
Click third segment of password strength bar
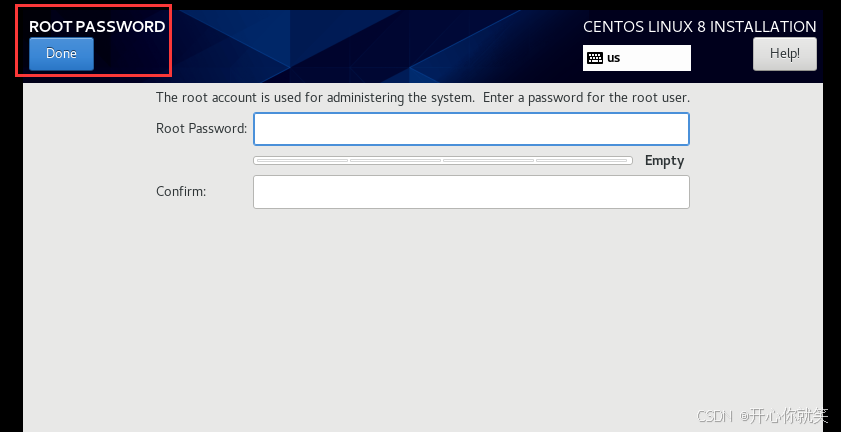coord(489,160)
